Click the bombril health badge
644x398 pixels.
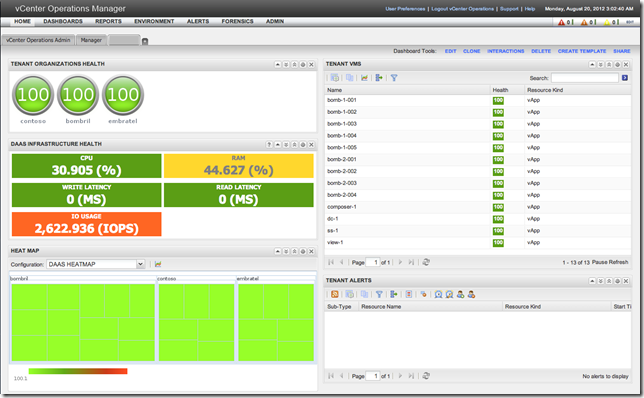pos(78,95)
